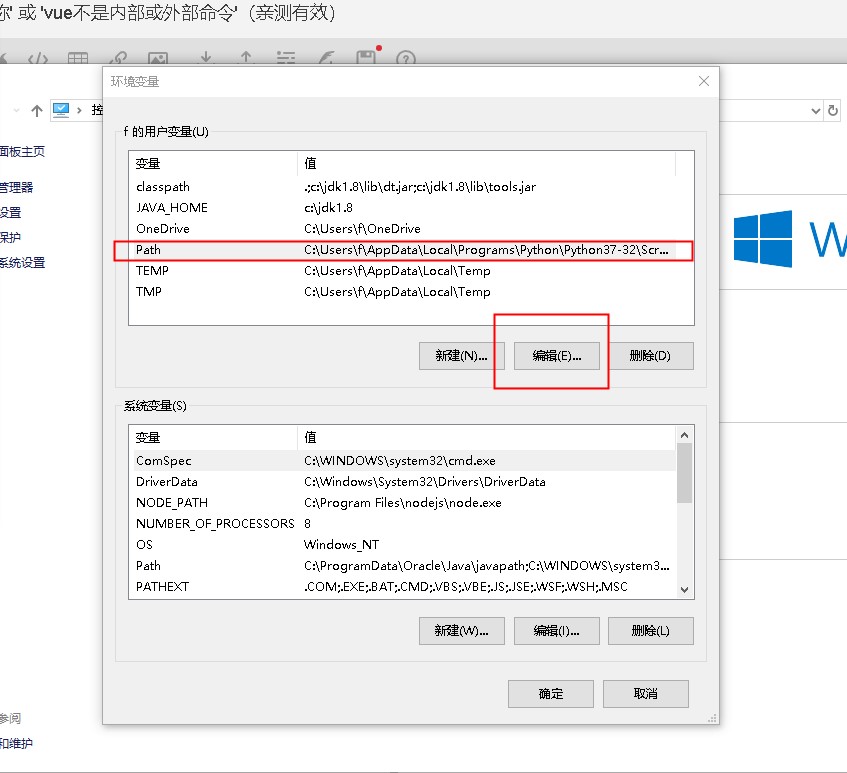Image resolution: width=847 pixels, height=773 pixels.
Task: Open the 和维护 link at sidebar bottom
Action: [x=16, y=743]
